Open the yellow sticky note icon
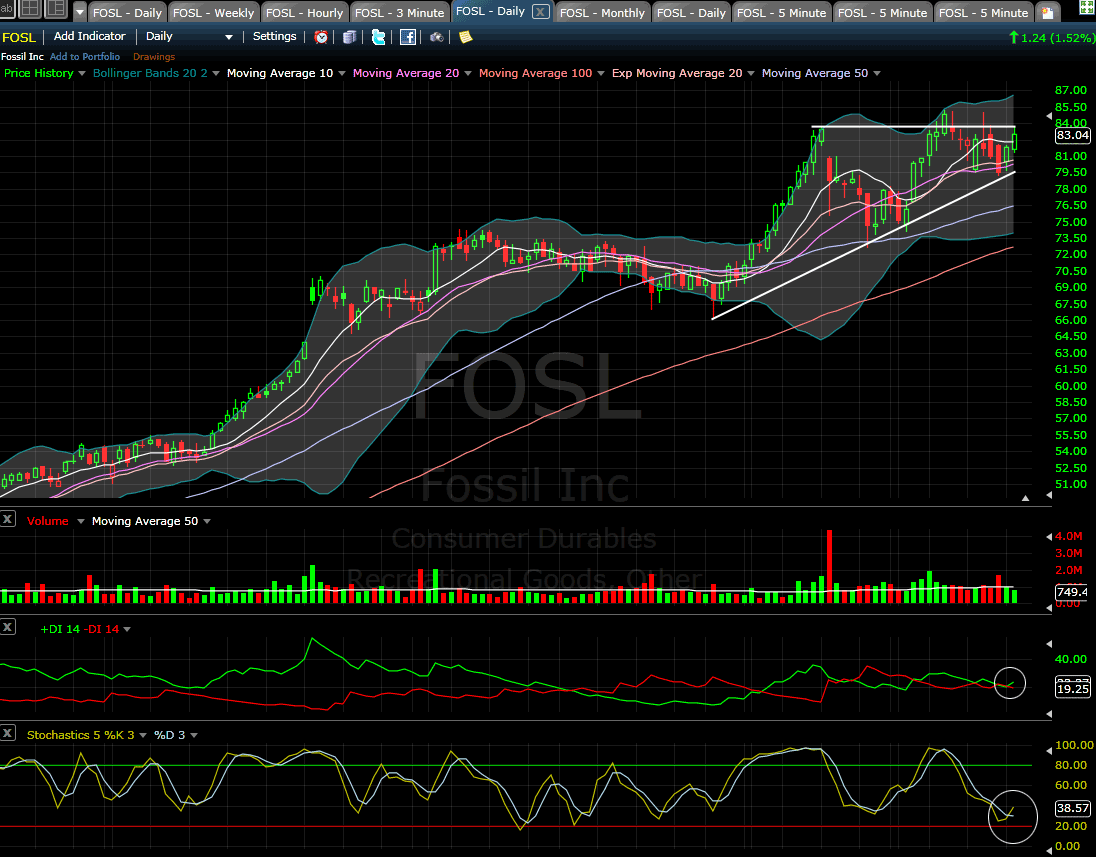The image size is (1096, 857). (466, 37)
